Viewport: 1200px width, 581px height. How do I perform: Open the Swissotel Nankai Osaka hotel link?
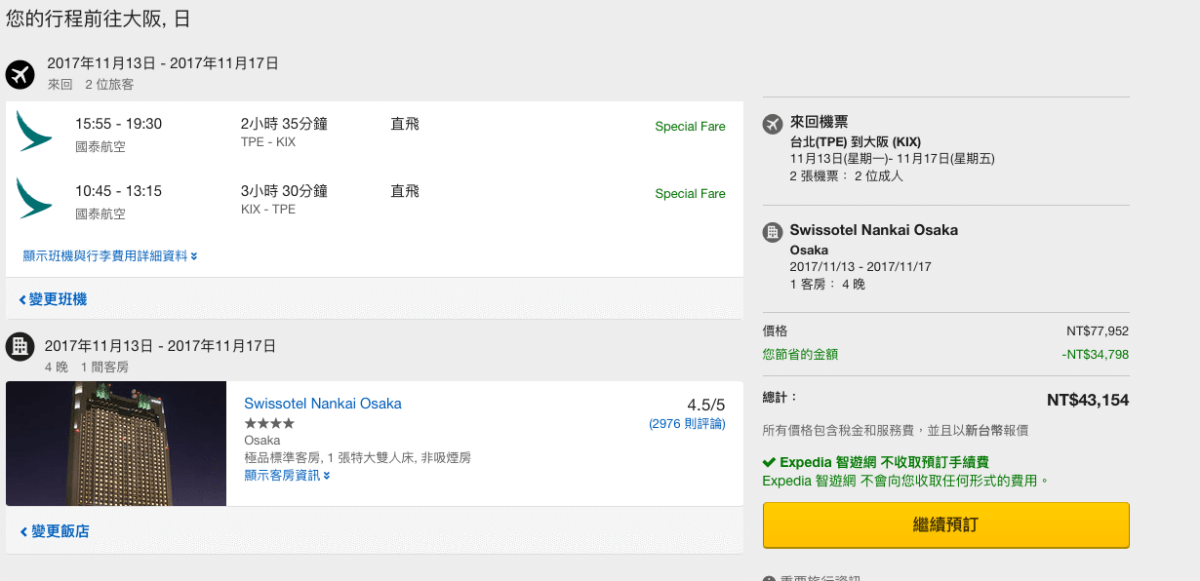click(x=323, y=404)
